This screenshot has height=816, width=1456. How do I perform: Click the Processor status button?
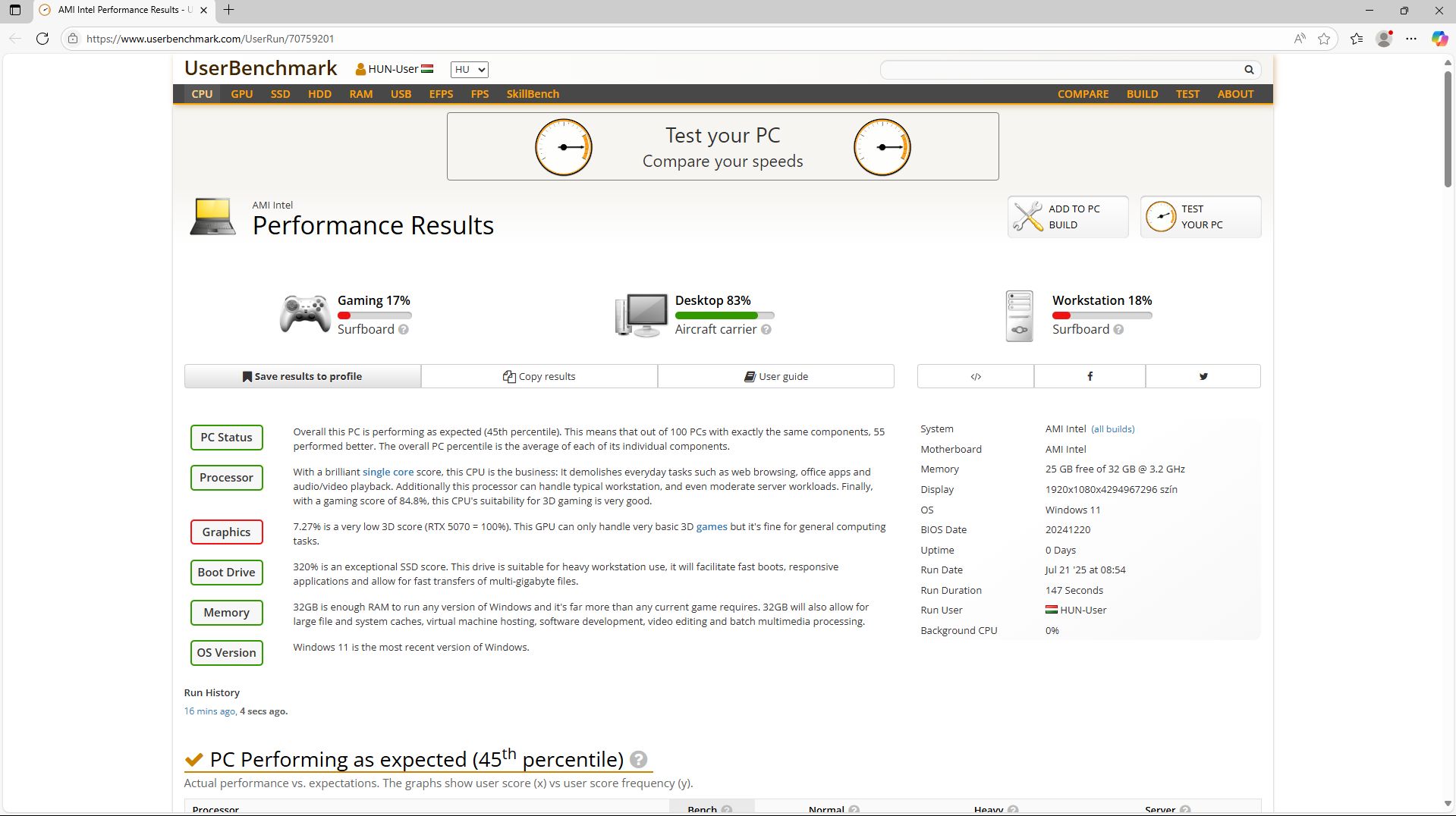click(x=226, y=478)
